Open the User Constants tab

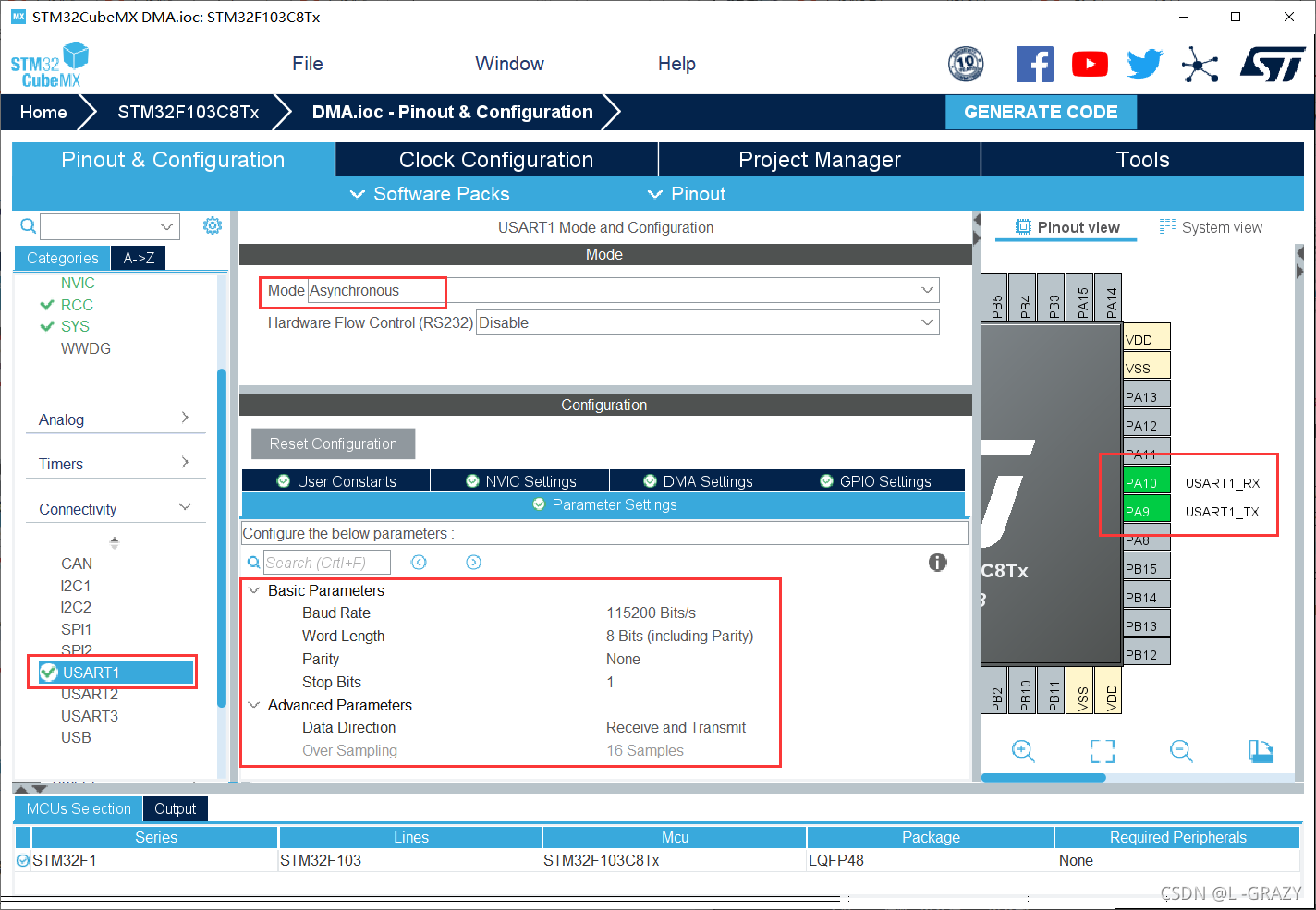[x=336, y=481]
